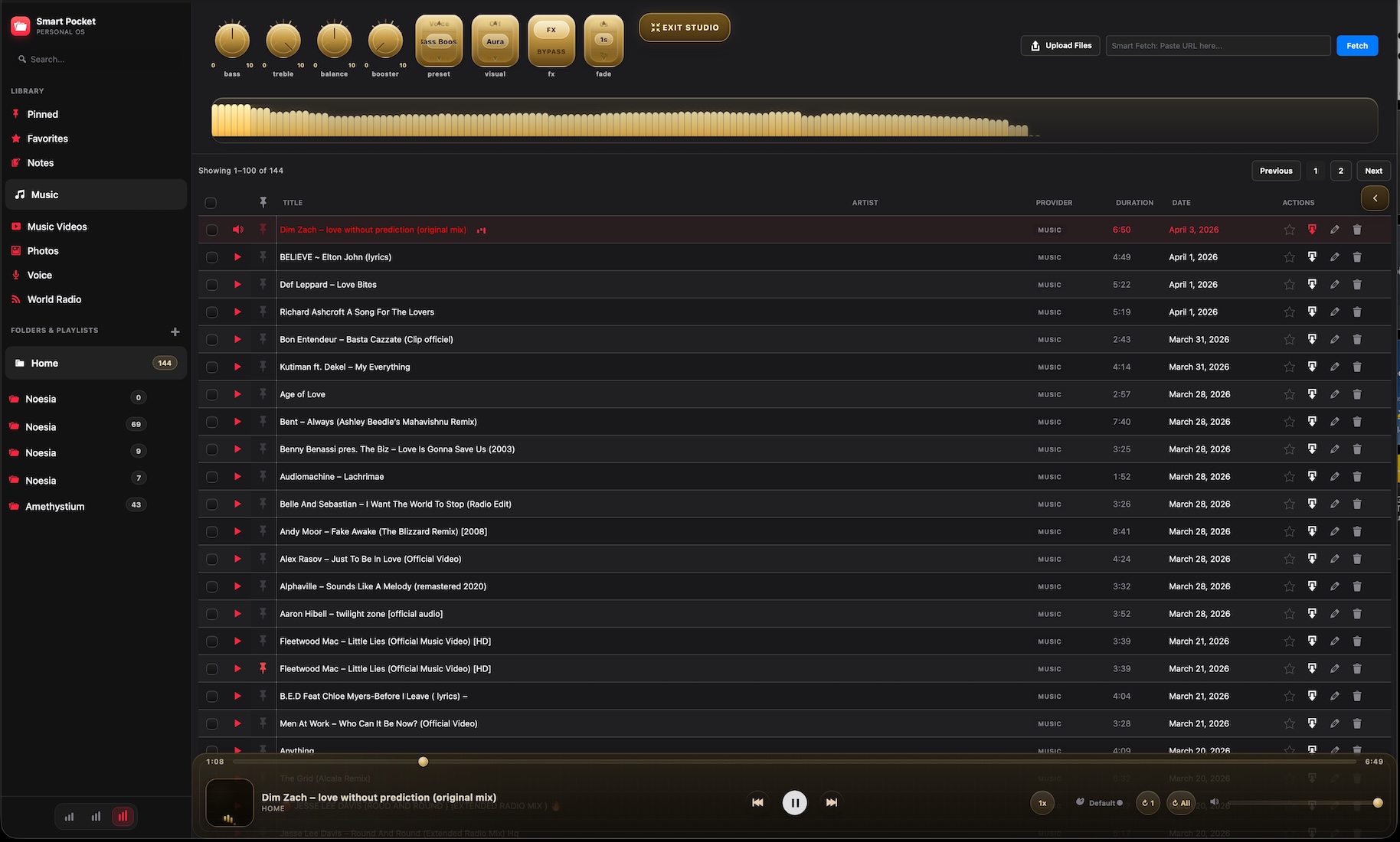Viewport: 1400px width, 842px height.
Task: Toggle FX bypass switch
Action: click(x=551, y=41)
